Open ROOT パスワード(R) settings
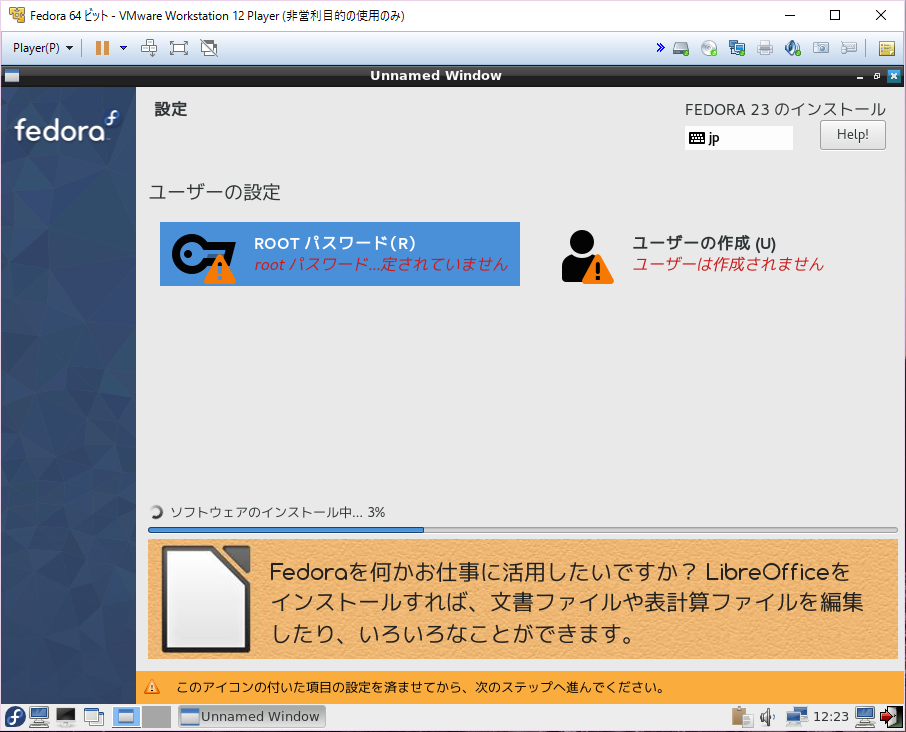Image resolution: width=906 pixels, height=732 pixels. click(x=340, y=254)
